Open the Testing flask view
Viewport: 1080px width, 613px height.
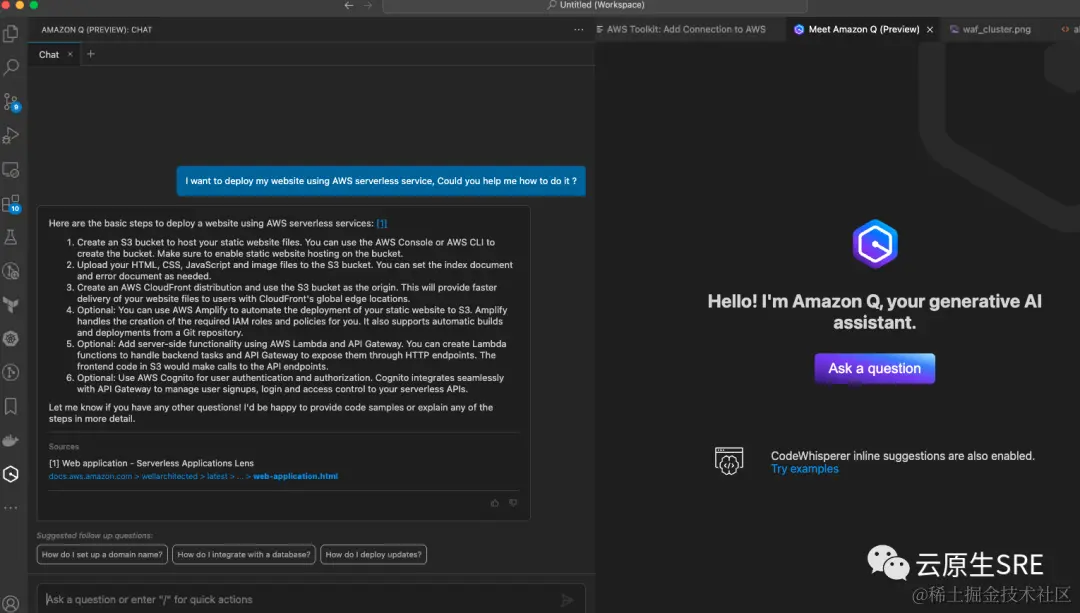(x=11, y=237)
